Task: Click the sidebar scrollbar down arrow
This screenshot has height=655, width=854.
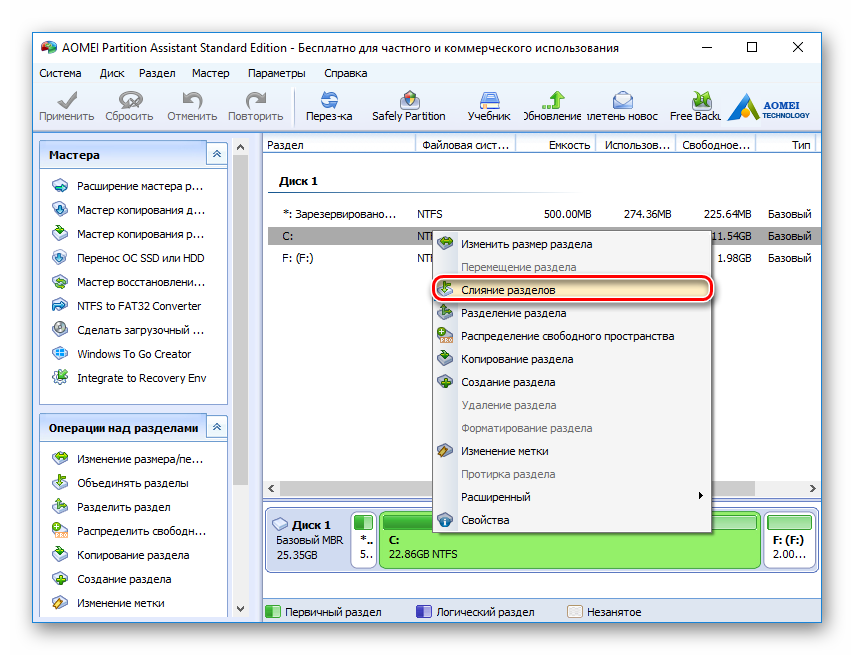Action: (x=240, y=609)
